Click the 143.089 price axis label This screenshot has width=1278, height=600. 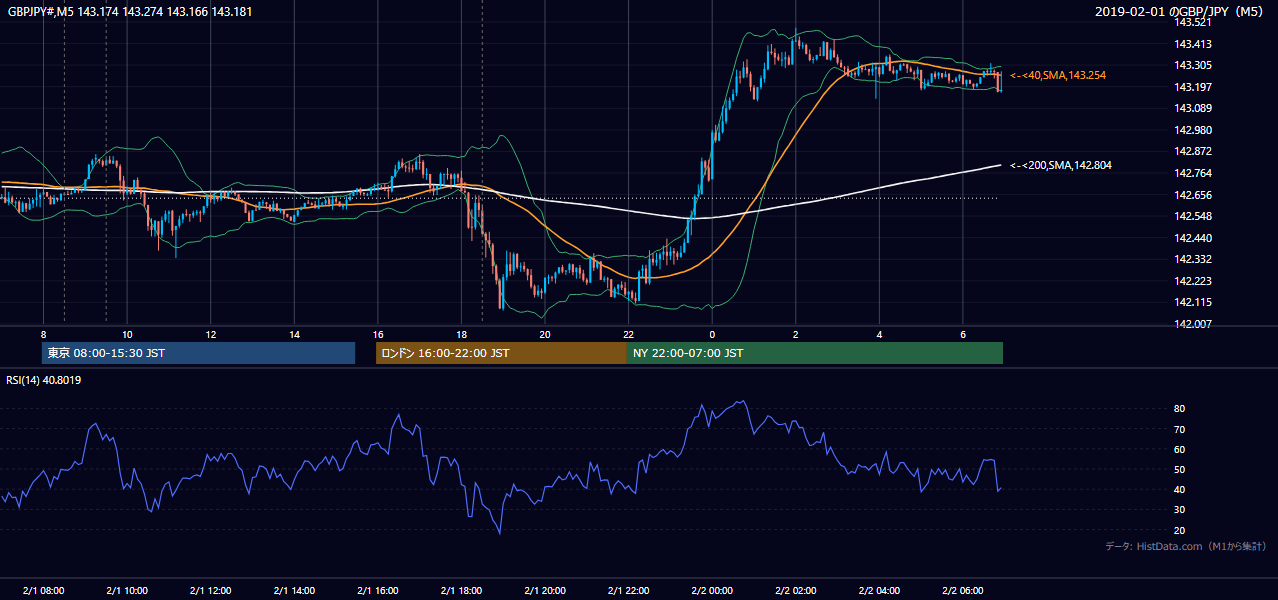(x=1192, y=108)
